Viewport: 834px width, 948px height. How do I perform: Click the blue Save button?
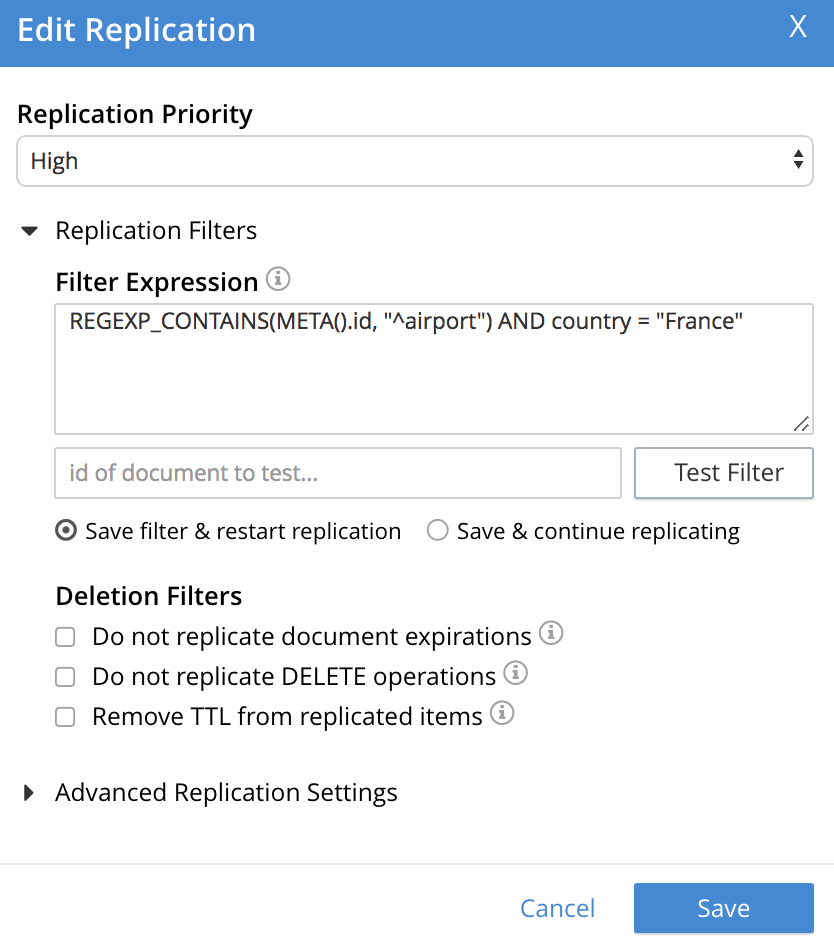point(723,908)
